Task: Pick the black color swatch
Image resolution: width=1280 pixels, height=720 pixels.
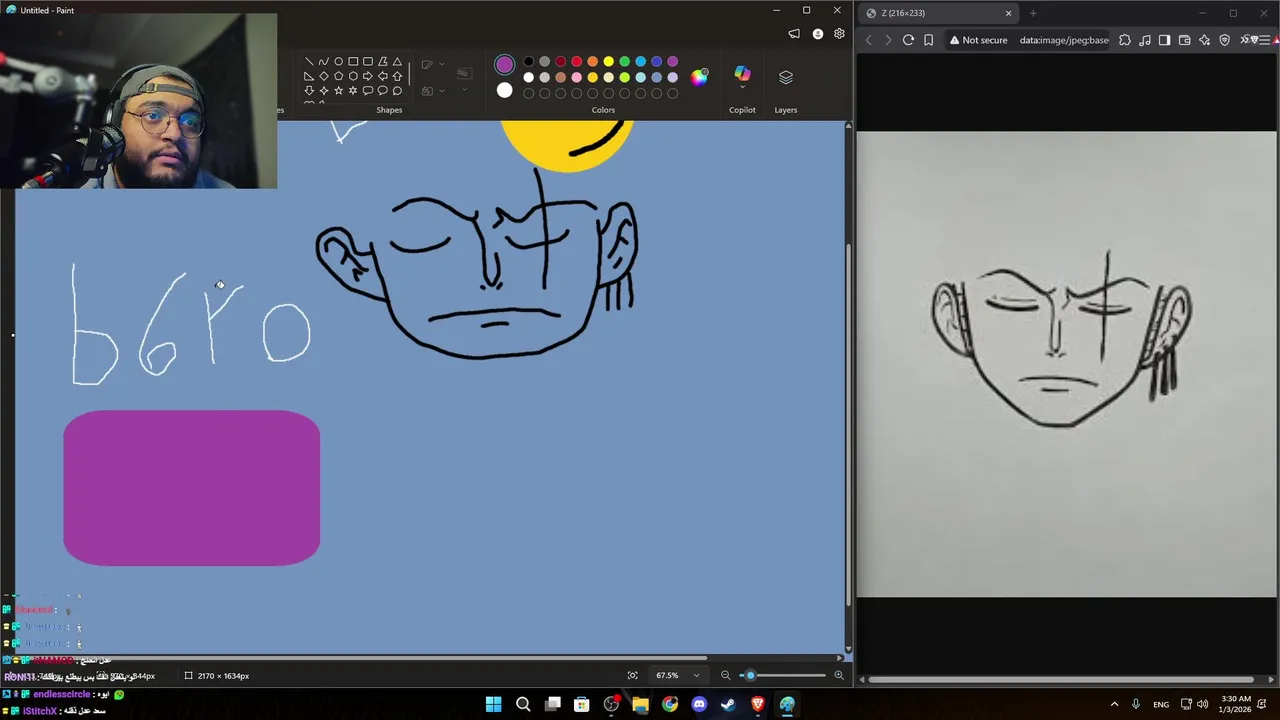Action: click(x=529, y=61)
